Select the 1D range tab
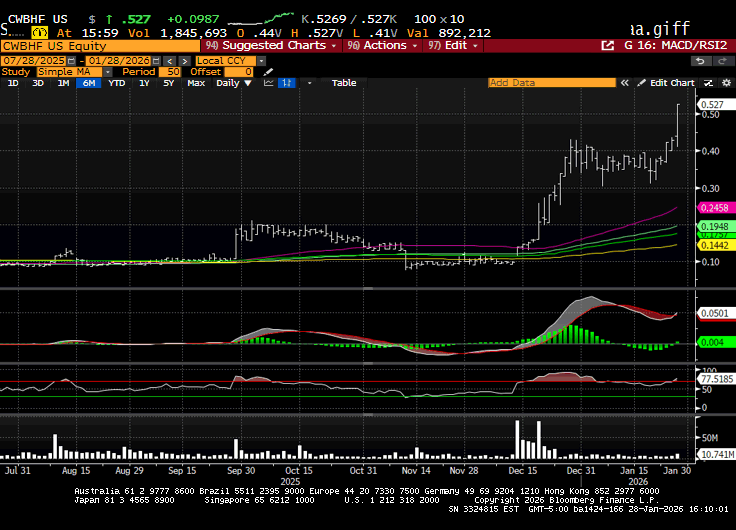 pos(13,83)
